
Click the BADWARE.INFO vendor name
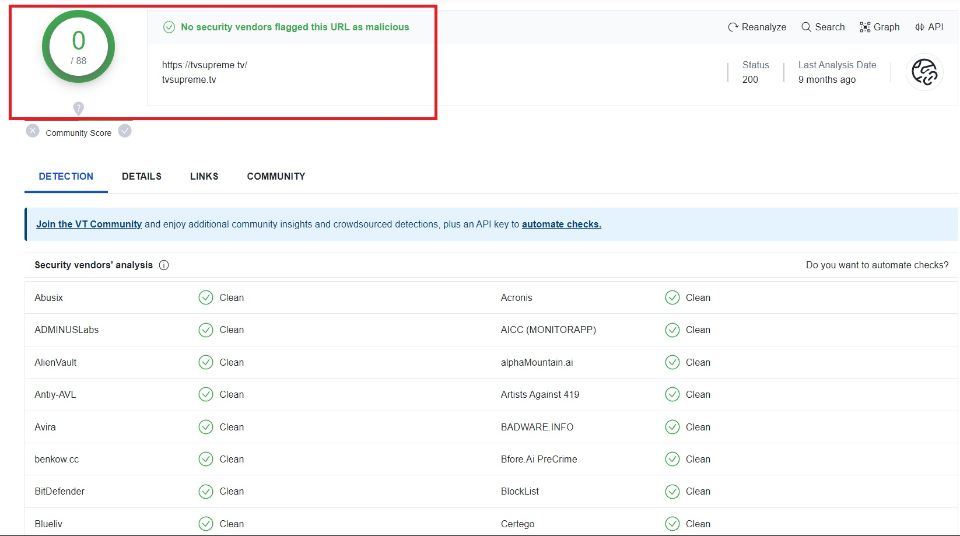pyautogui.click(x=538, y=427)
